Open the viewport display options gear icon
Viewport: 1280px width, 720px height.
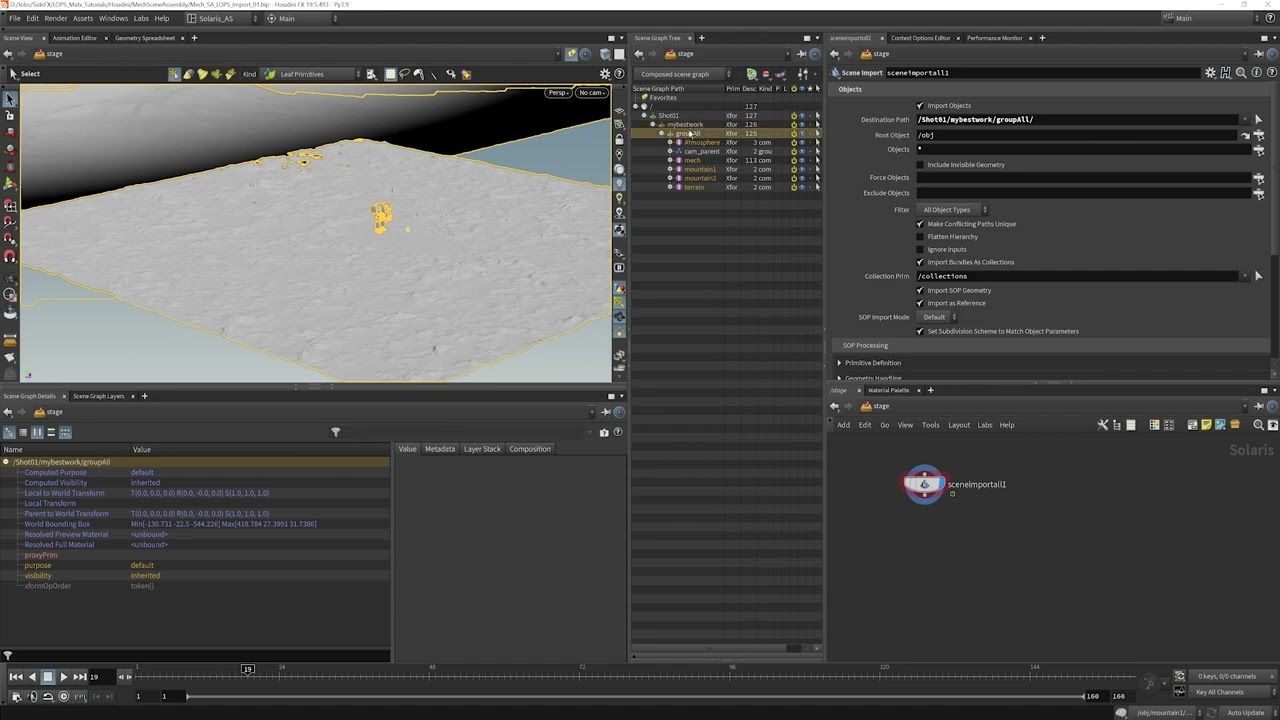pos(605,74)
